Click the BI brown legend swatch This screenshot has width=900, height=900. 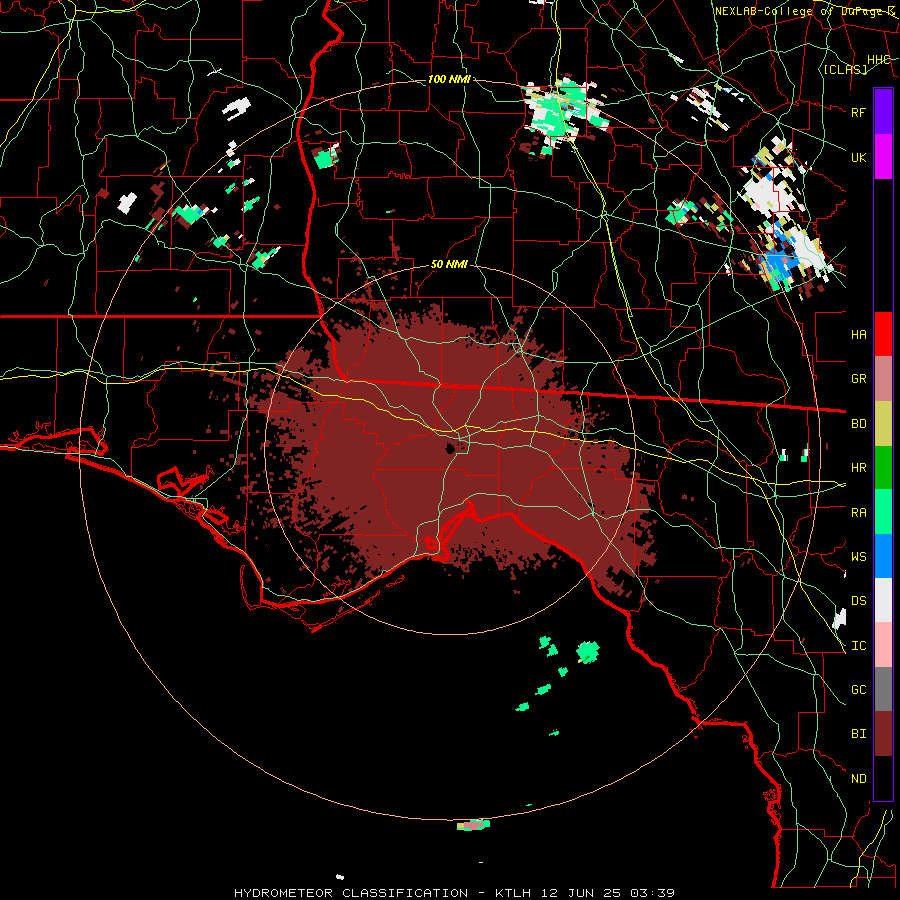coord(883,734)
